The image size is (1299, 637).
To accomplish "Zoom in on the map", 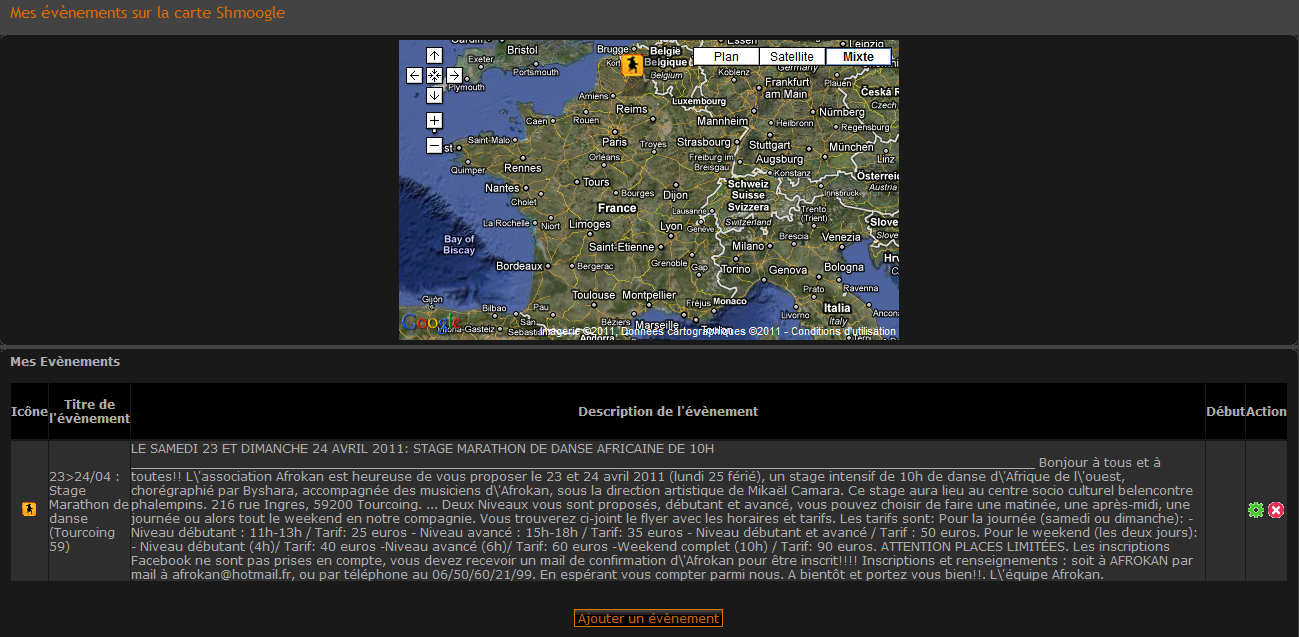I will click(434, 121).
